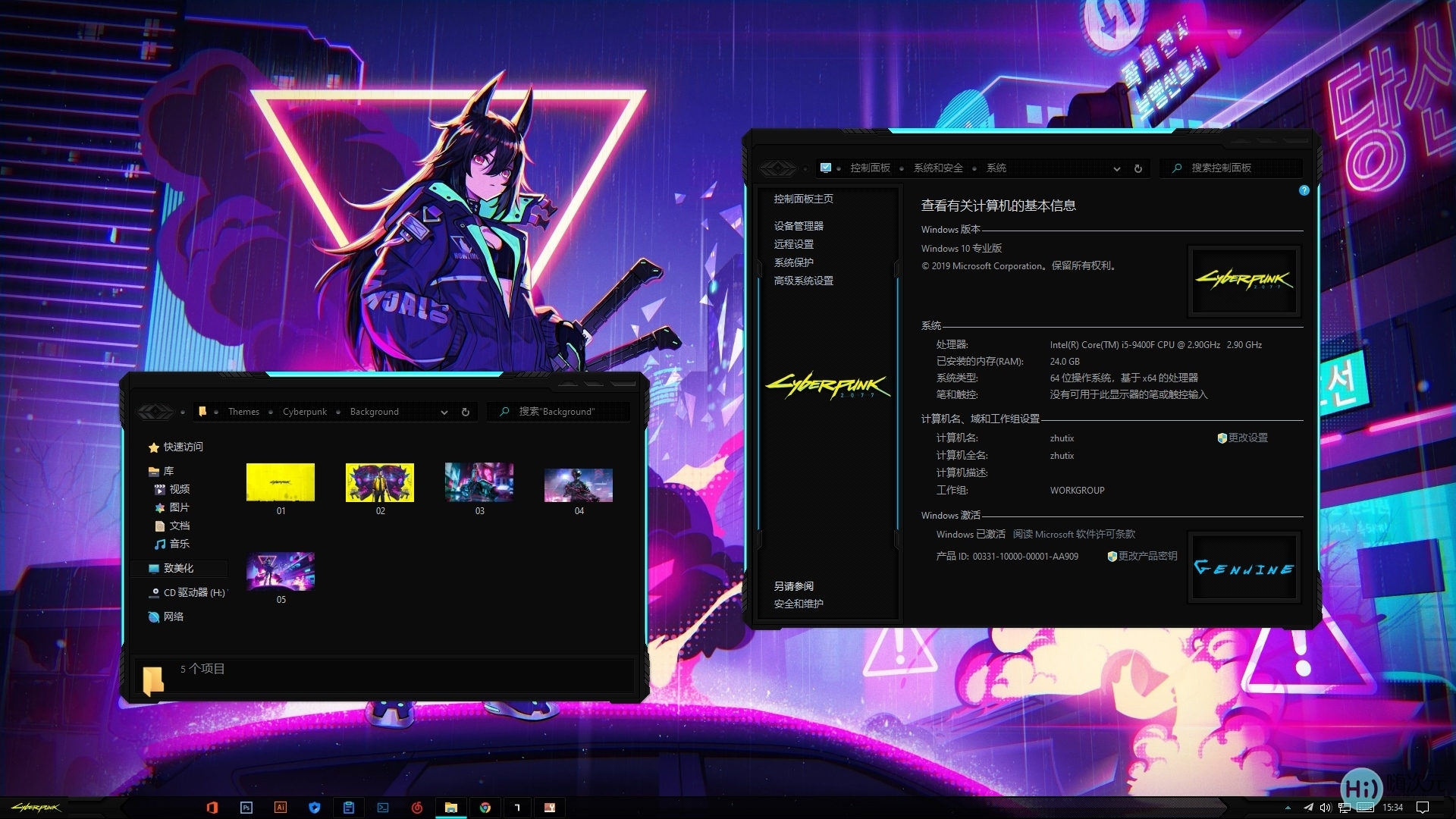Open Photoshop from the taskbar

tap(245, 808)
